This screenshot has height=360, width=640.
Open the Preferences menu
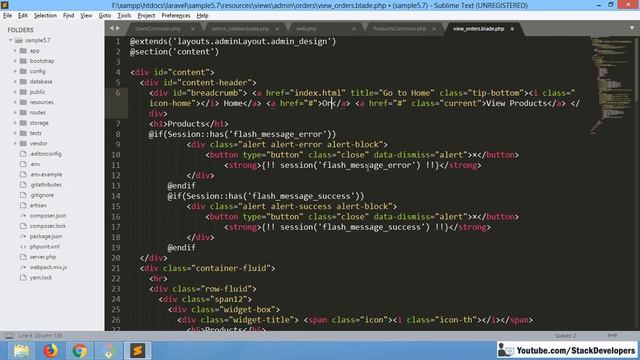pyautogui.click(x=176, y=16)
